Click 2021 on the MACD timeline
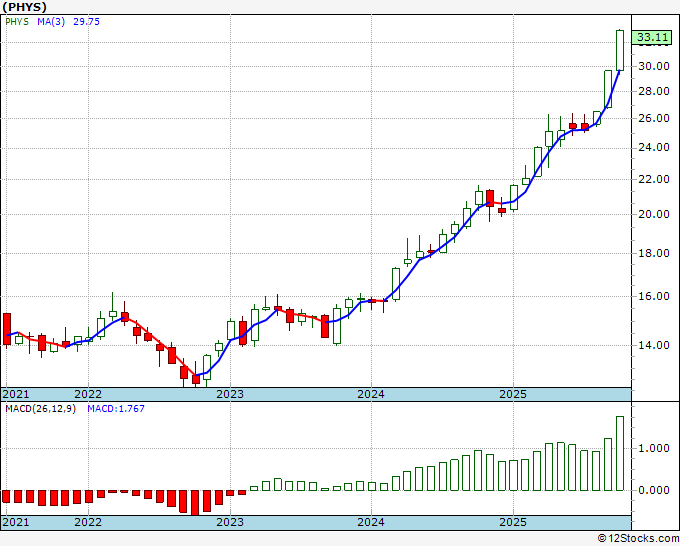The height and width of the screenshot is (546, 680). [16, 522]
